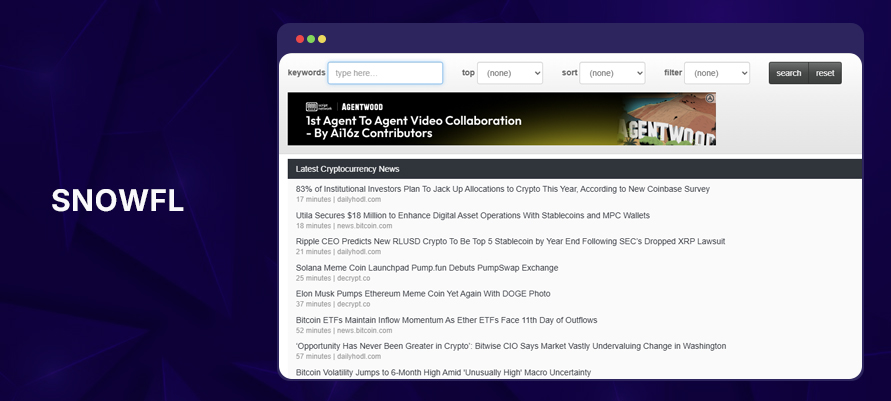This screenshot has height=401, width=891.
Task: Open the Solana Pump.fun PumpSwap Exchange article
Action: 427,268
